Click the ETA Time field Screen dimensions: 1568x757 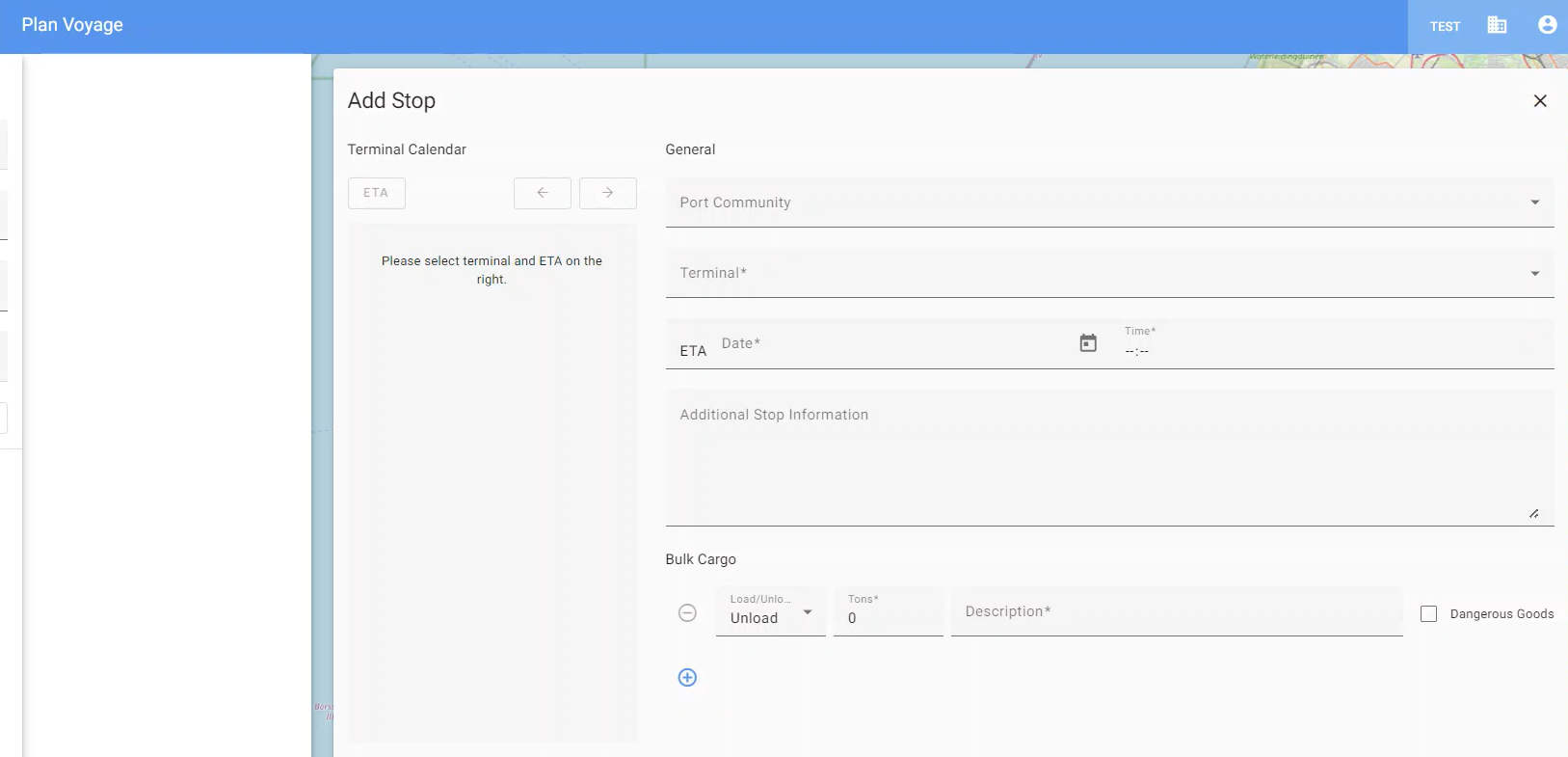(1330, 351)
